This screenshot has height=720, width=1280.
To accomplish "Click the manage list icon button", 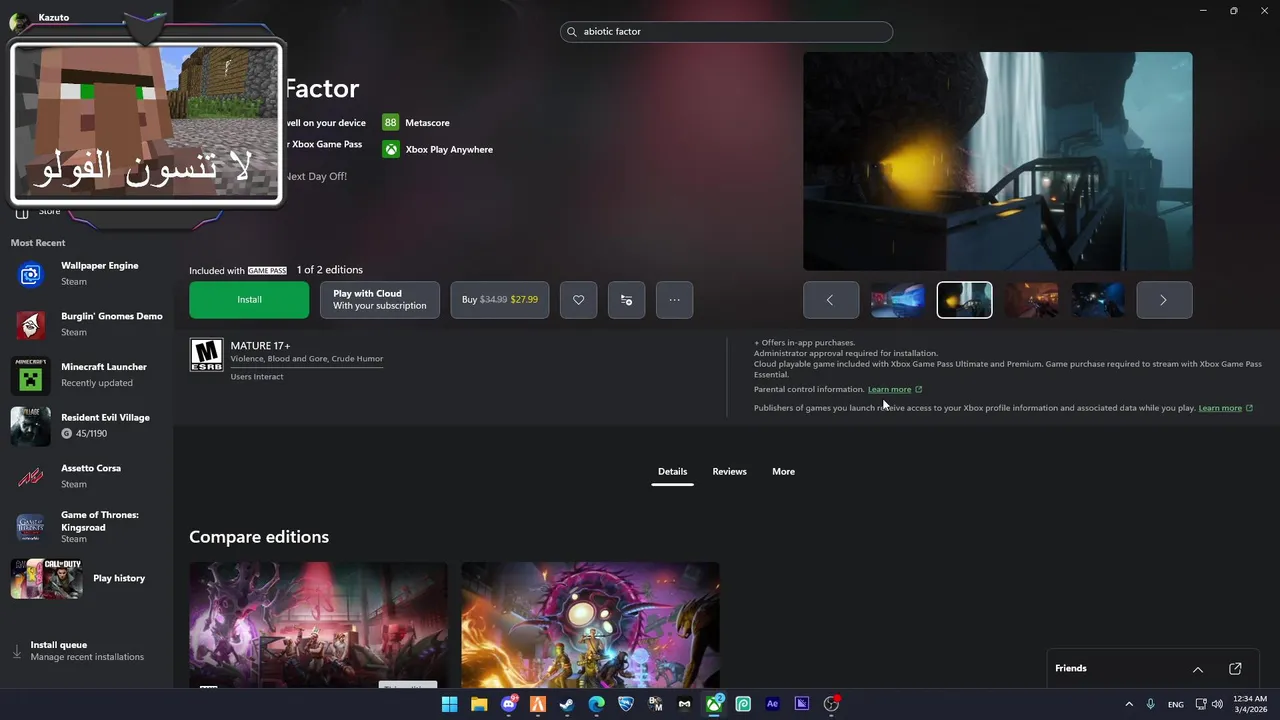I will [x=626, y=300].
